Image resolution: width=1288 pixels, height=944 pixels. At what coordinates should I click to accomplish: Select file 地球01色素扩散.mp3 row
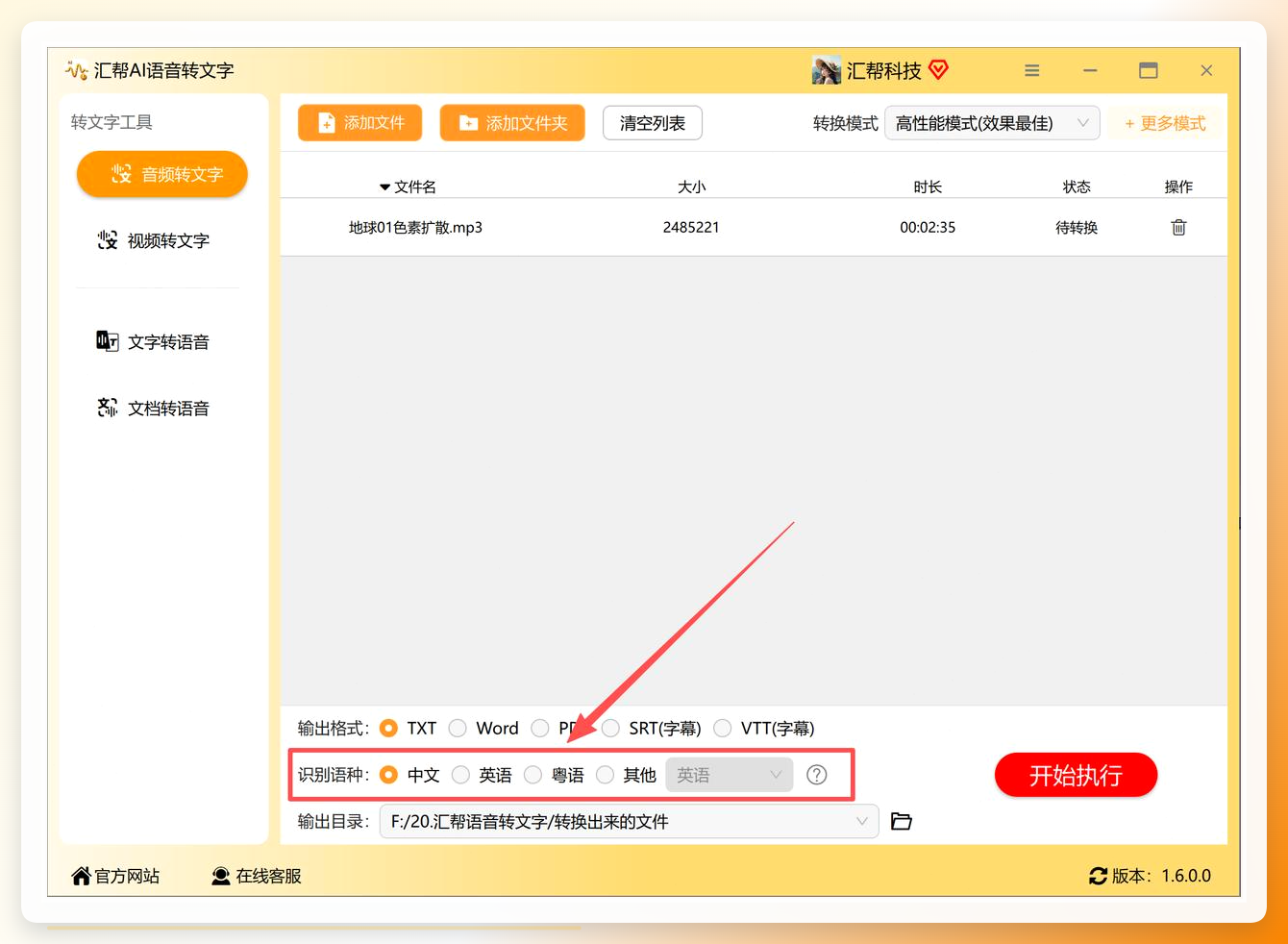pyautogui.click(x=754, y=228)
